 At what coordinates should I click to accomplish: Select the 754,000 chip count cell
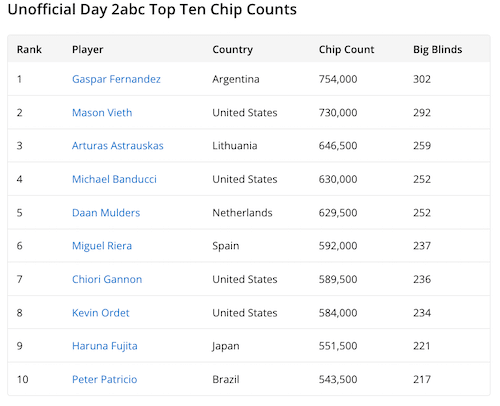[x=338, y=79]
